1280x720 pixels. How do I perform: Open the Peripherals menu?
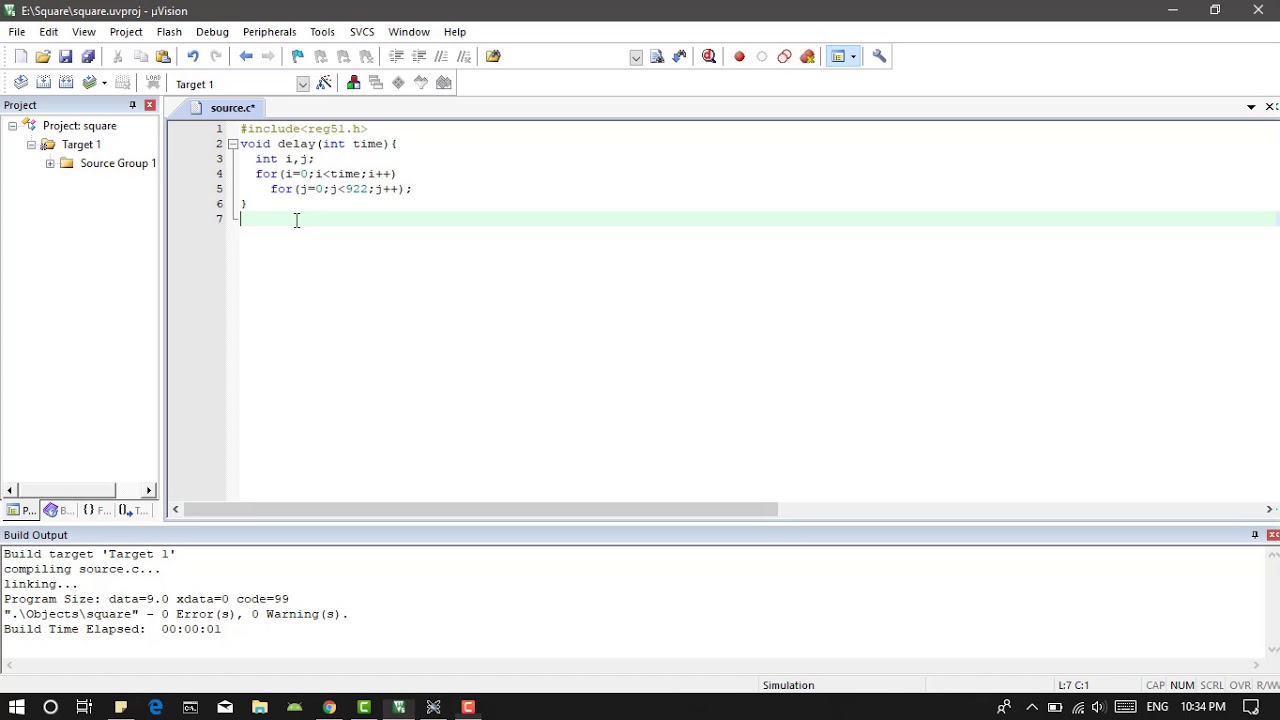click(x=269, y=32)
